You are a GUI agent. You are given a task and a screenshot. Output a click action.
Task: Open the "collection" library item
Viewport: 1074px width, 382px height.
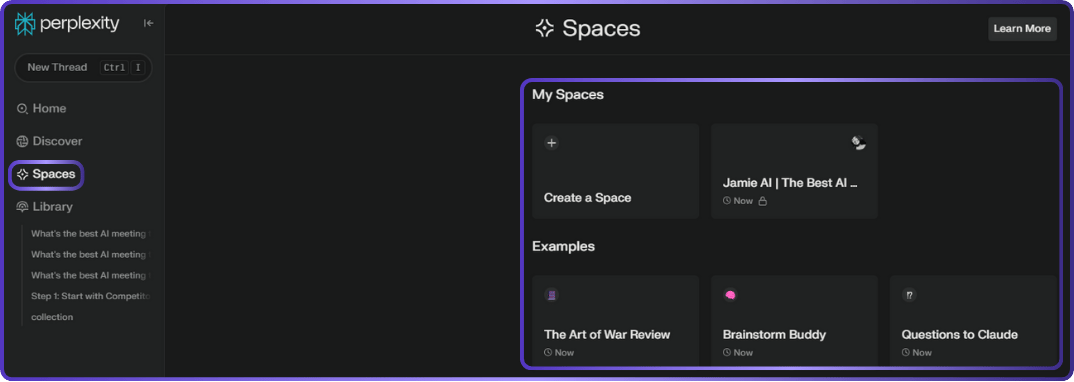point(52,317)
